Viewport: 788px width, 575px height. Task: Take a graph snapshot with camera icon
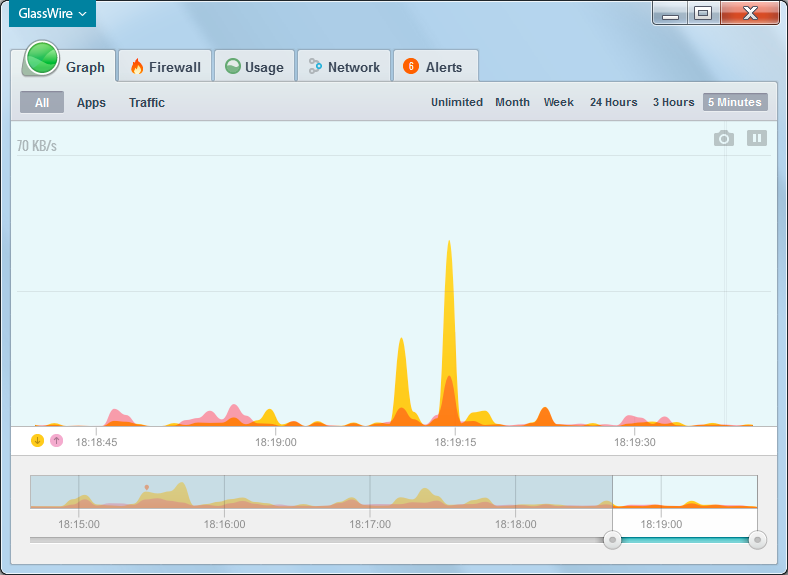[x=724, y=138]
